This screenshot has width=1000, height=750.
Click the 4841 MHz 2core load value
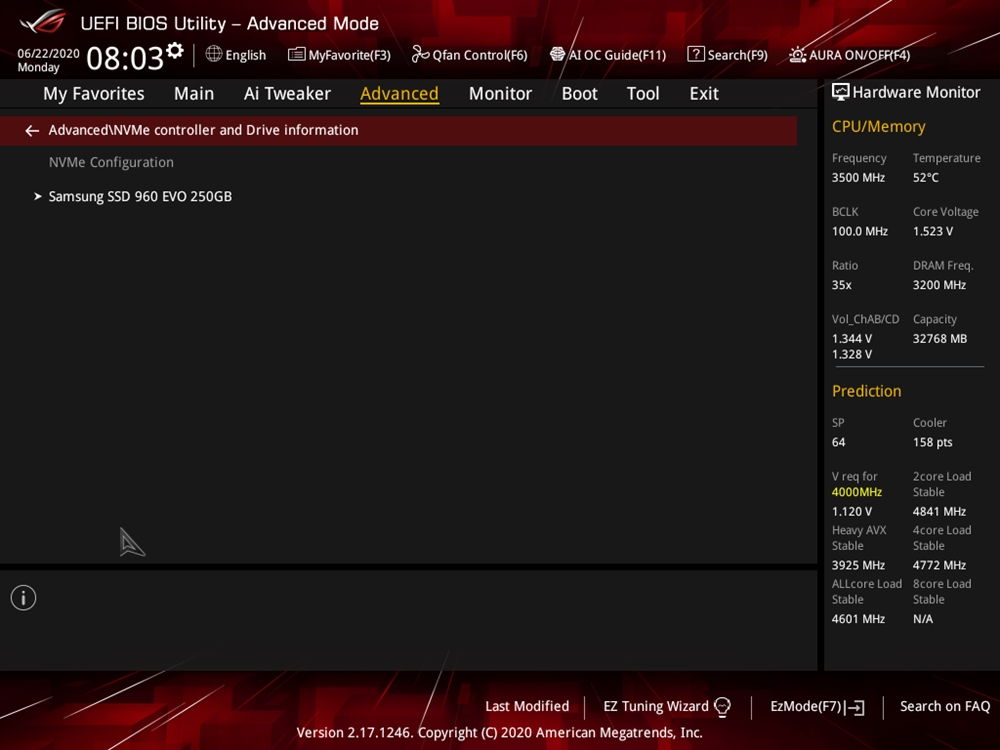(939, 511)
